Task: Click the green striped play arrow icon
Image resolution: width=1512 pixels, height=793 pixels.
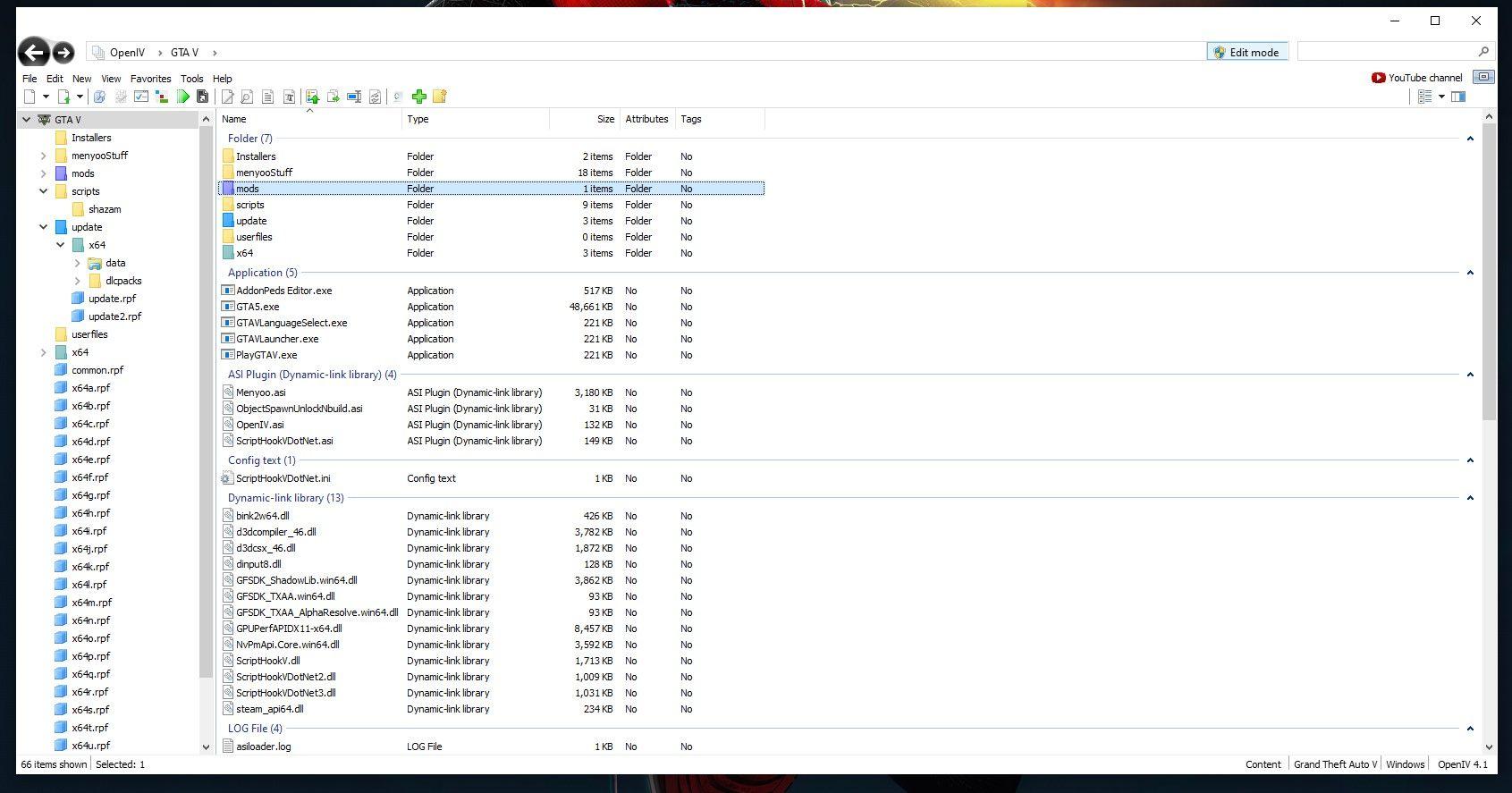Action: 183,97
